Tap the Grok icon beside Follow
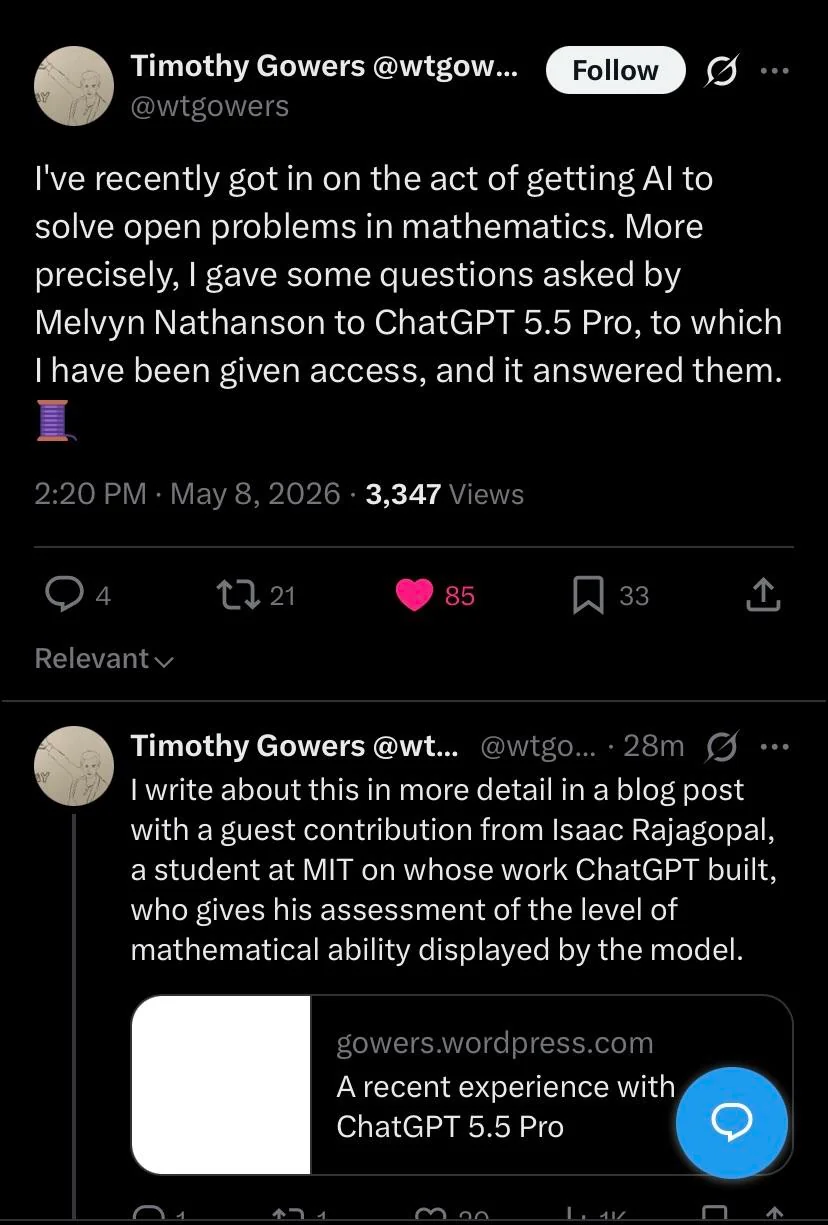This screenshot has width=828, height=1225. 722,71
